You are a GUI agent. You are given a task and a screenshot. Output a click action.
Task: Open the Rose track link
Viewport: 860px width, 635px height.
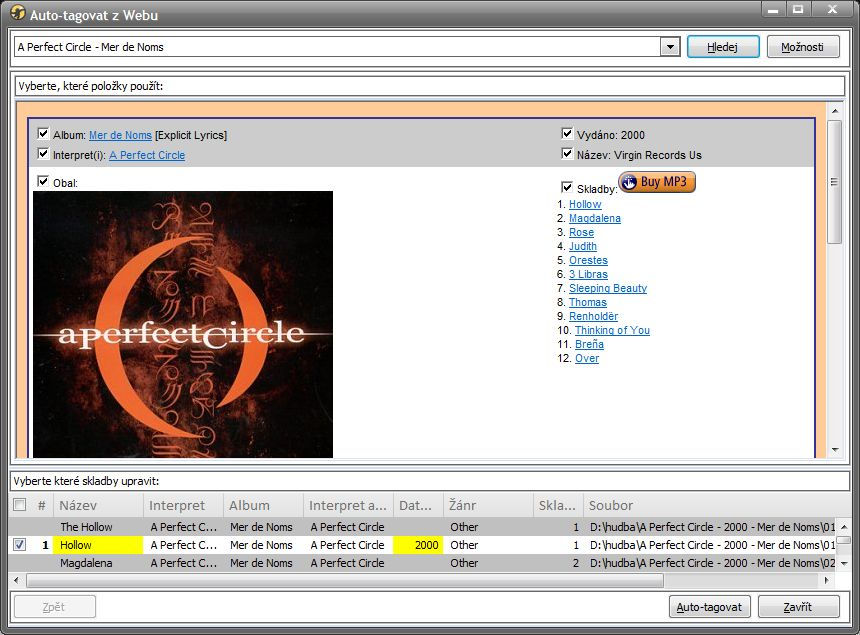pyautogui.click(x=581, y=232)
